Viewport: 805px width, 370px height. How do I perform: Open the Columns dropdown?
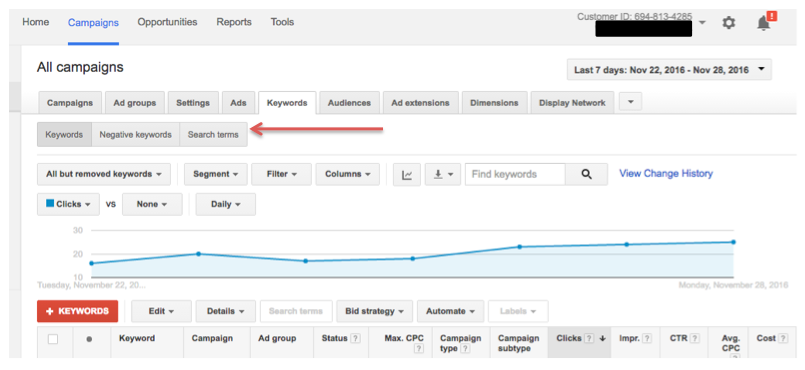pos(348,174)
